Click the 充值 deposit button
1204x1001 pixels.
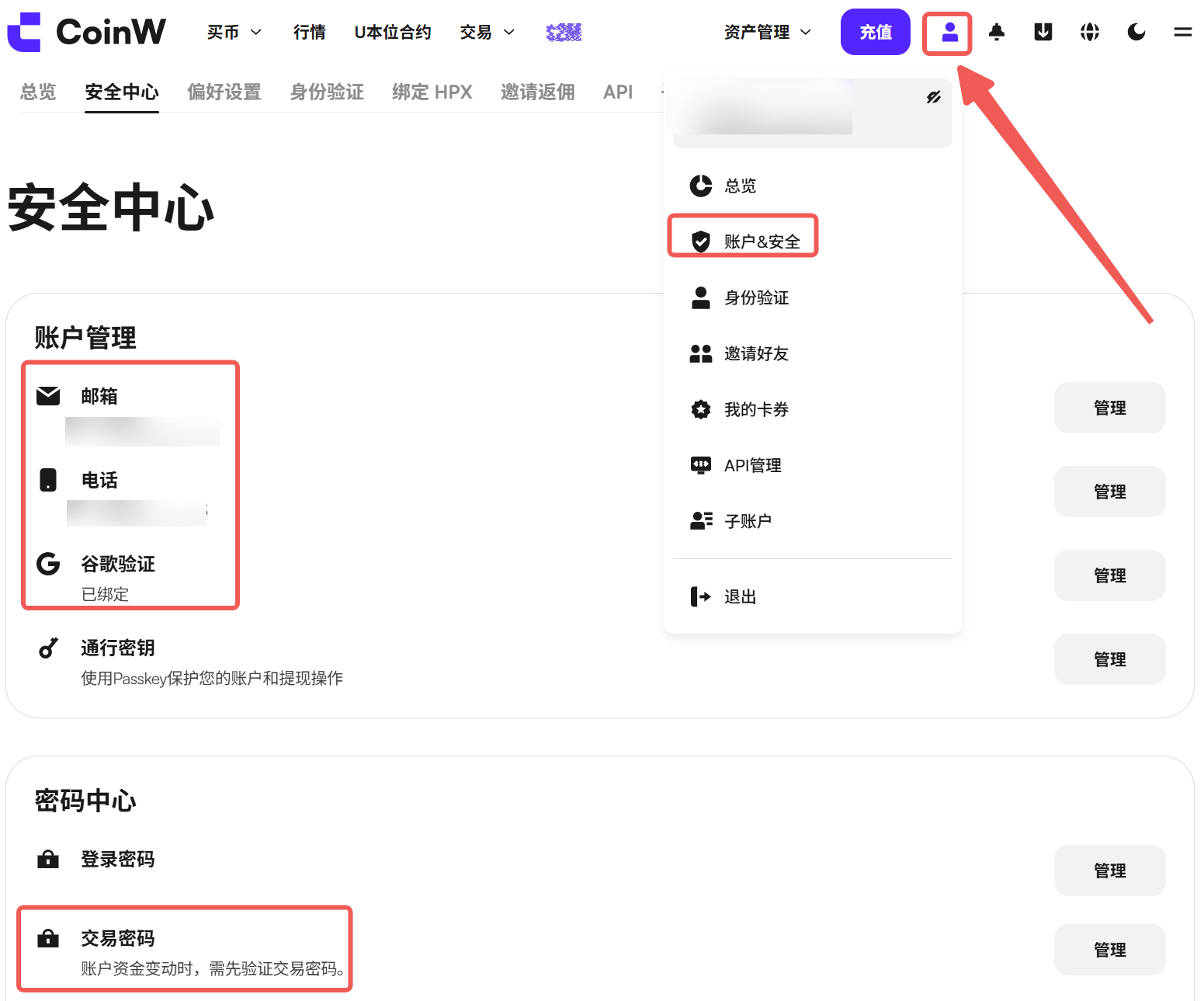point(875,32)
